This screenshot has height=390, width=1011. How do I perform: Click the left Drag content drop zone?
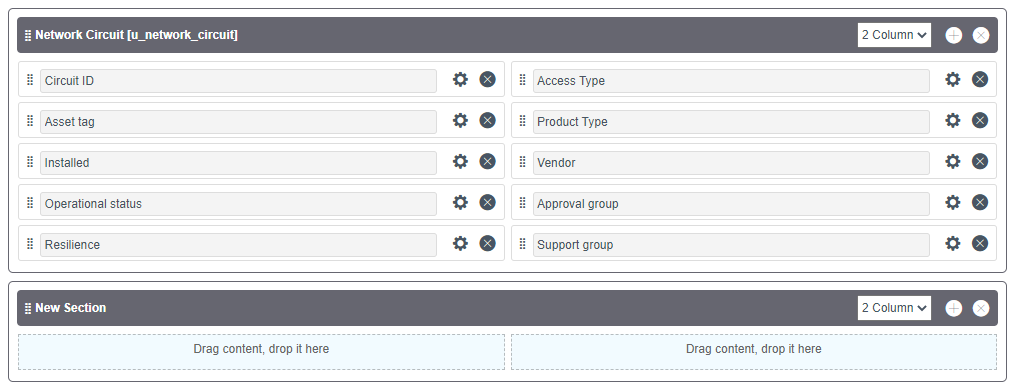[261, 351]
